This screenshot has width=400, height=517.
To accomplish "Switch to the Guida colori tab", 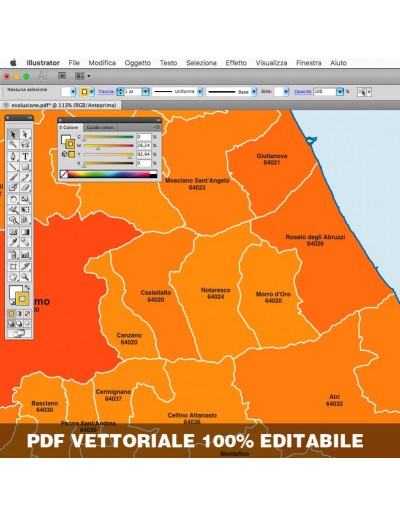I will pos(100,127).
